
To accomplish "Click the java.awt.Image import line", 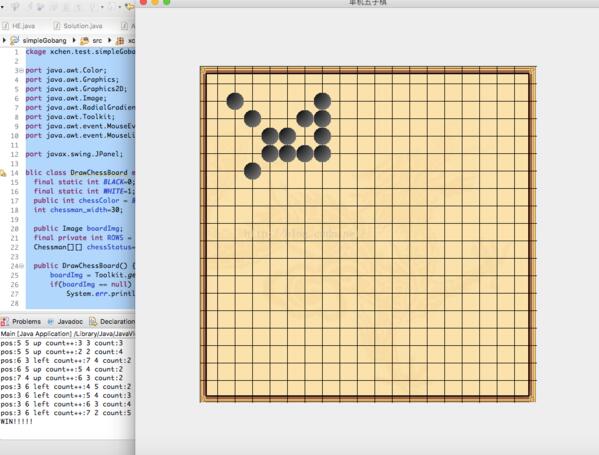I will click(x=66, y=99).
